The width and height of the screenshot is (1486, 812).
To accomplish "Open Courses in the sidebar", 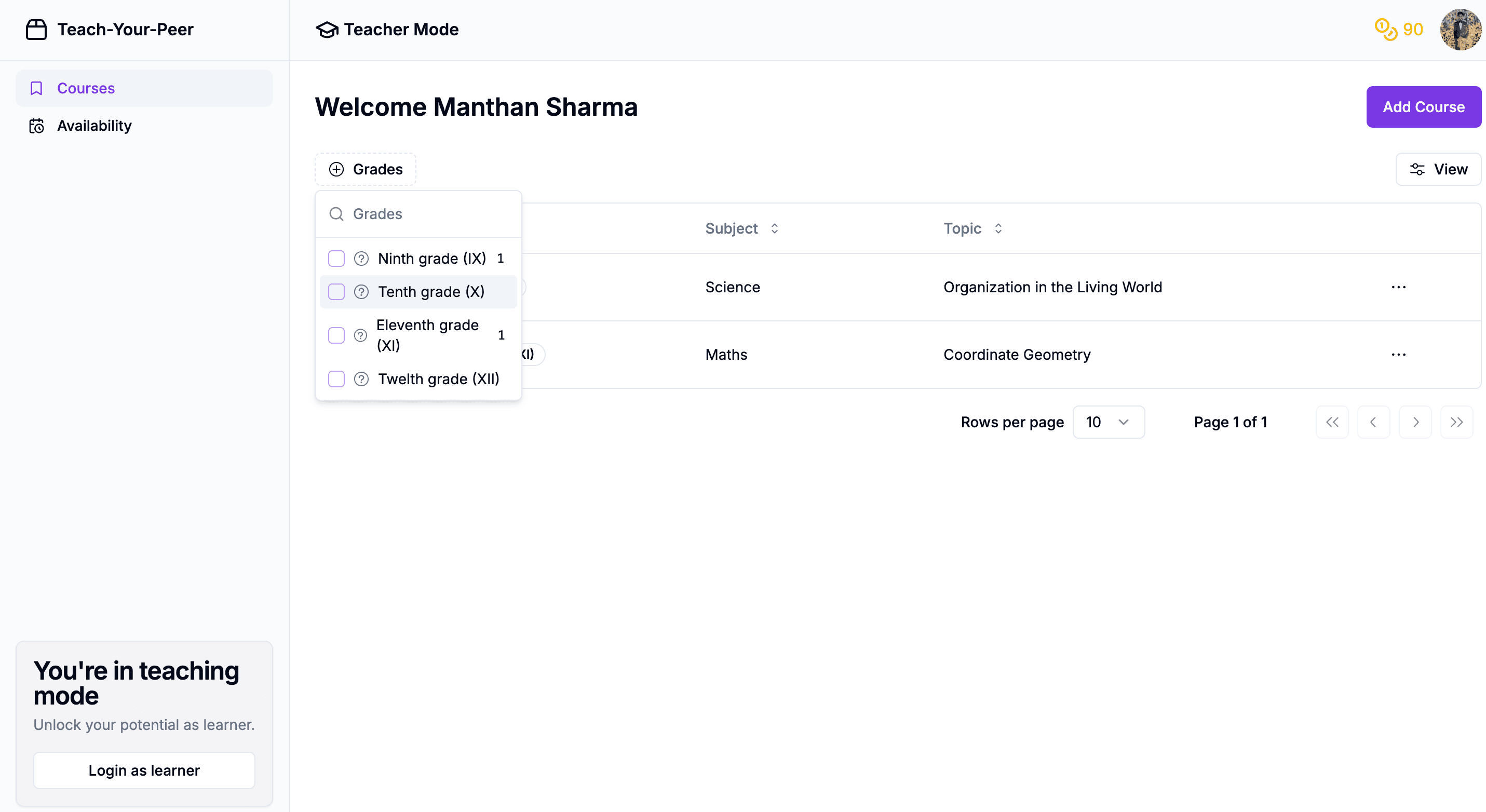I will tap(86, 88).
